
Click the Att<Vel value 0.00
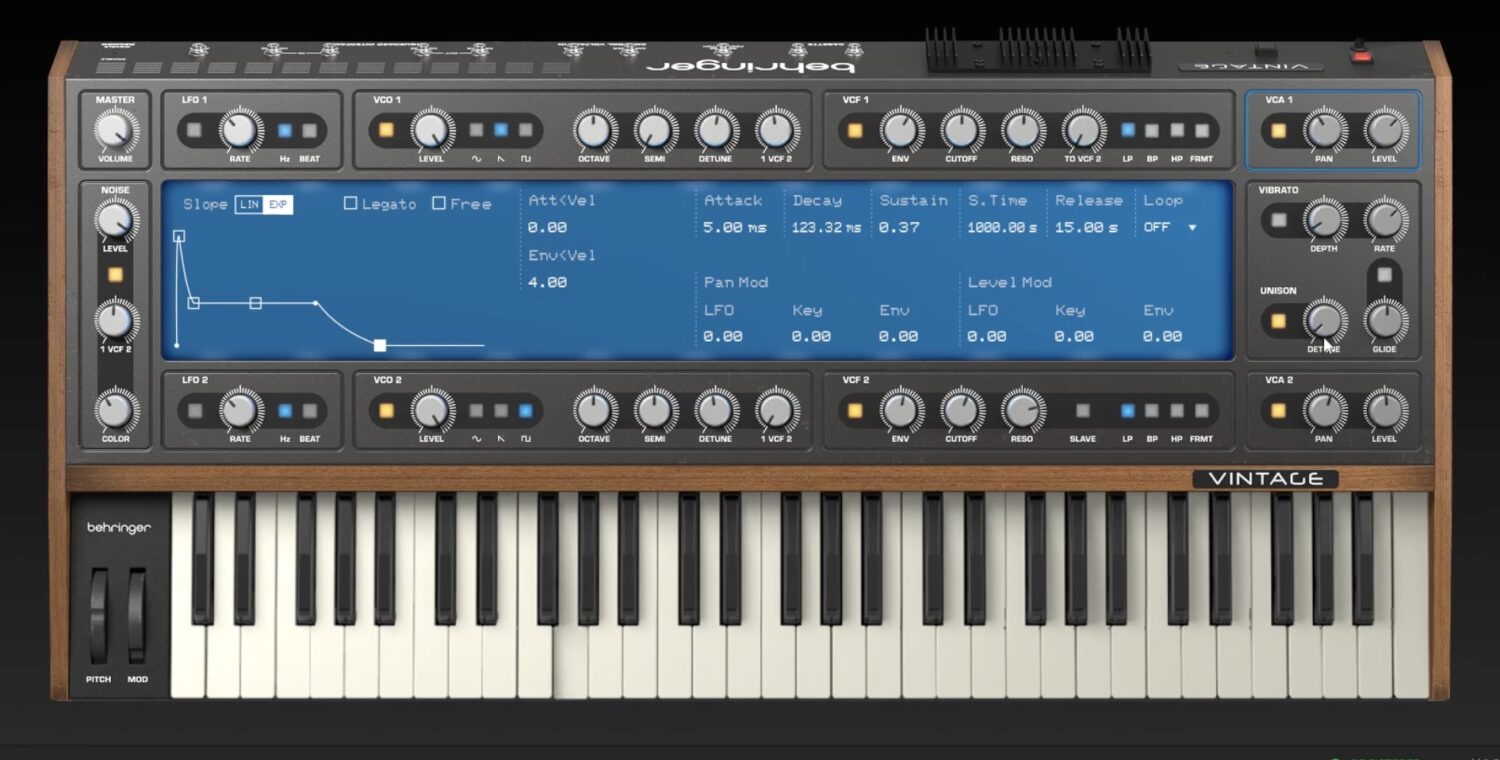547,227
